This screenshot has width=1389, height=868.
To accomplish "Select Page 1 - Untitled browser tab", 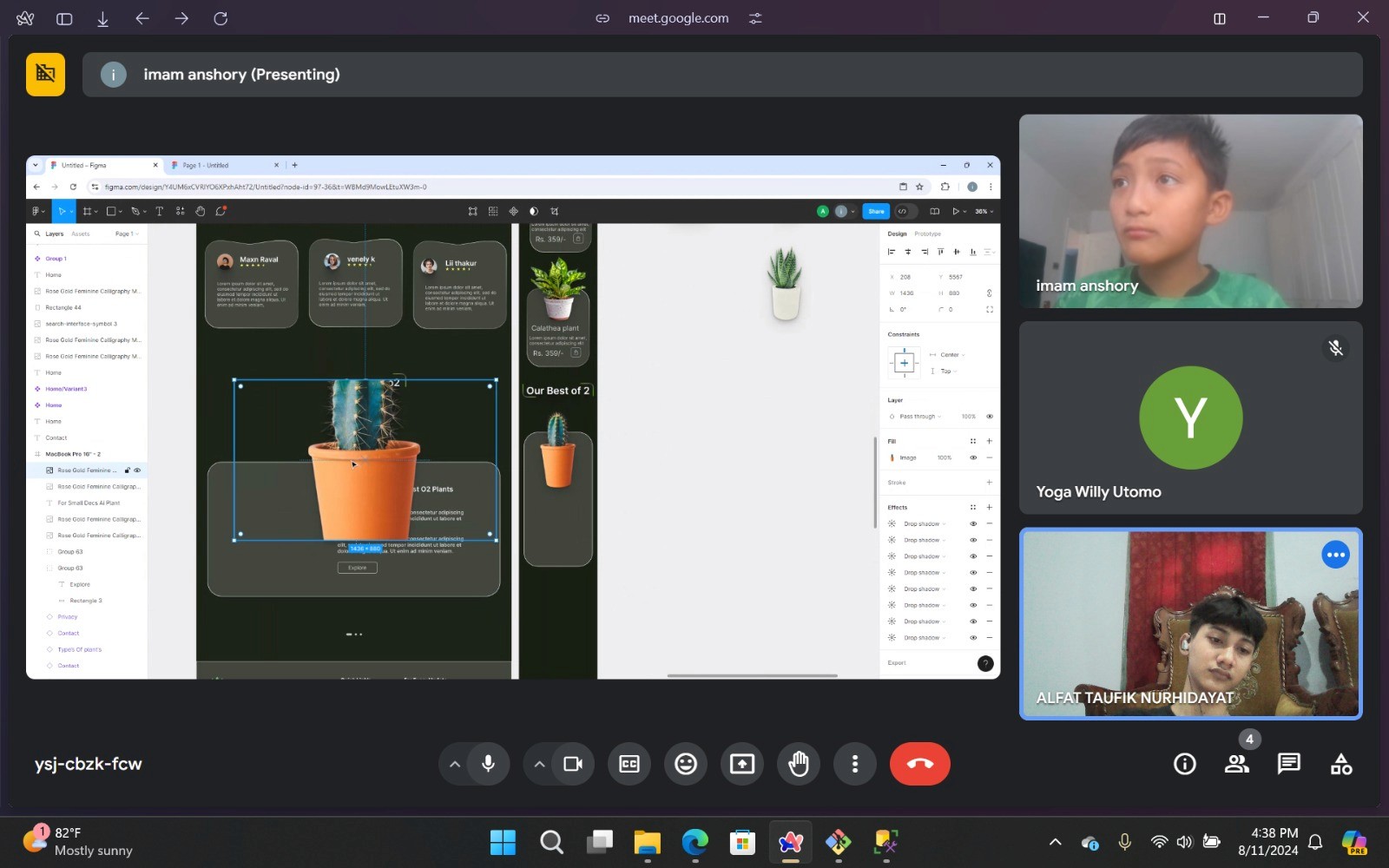I will coord(224,165).
